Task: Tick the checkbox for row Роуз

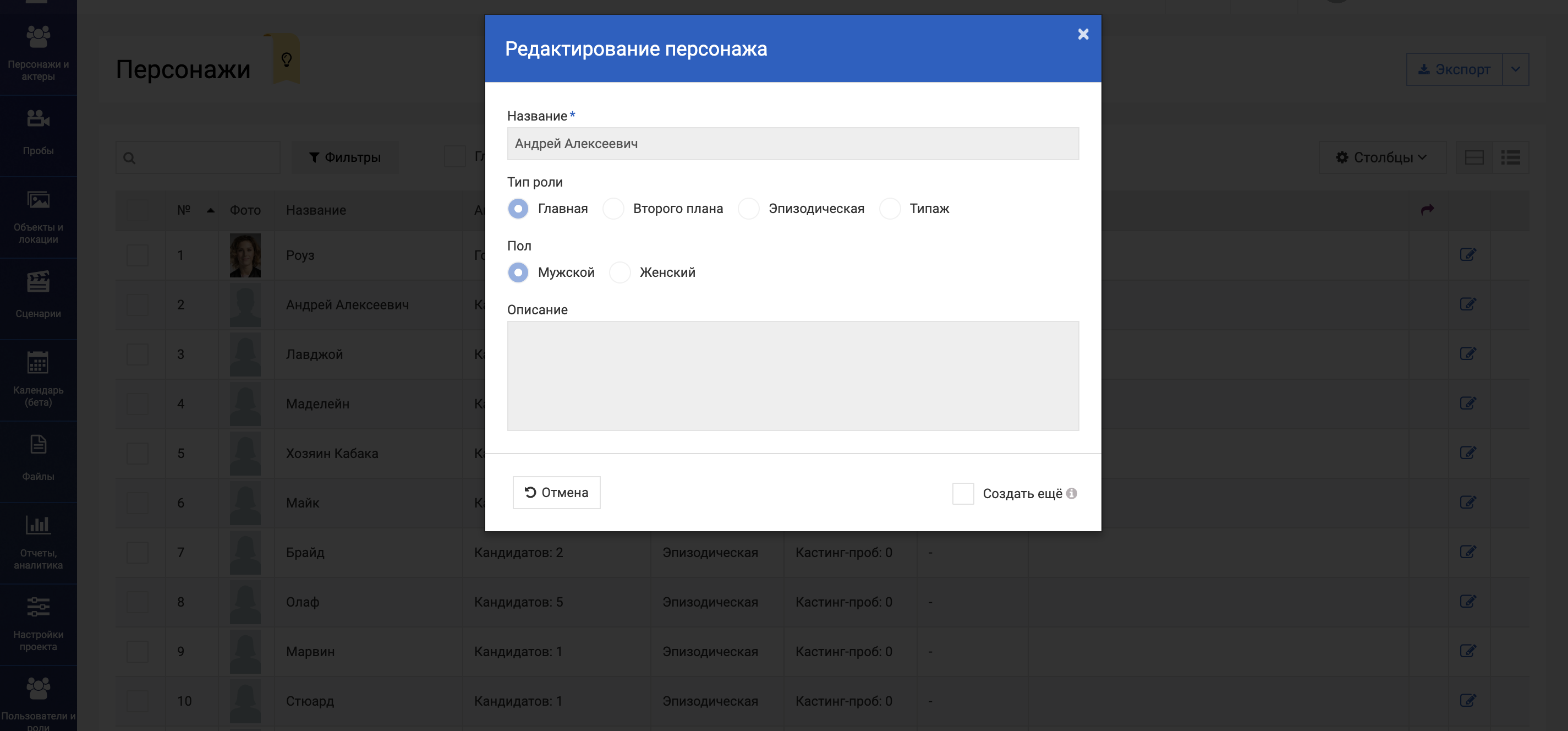Action: (x=138, y=255)
